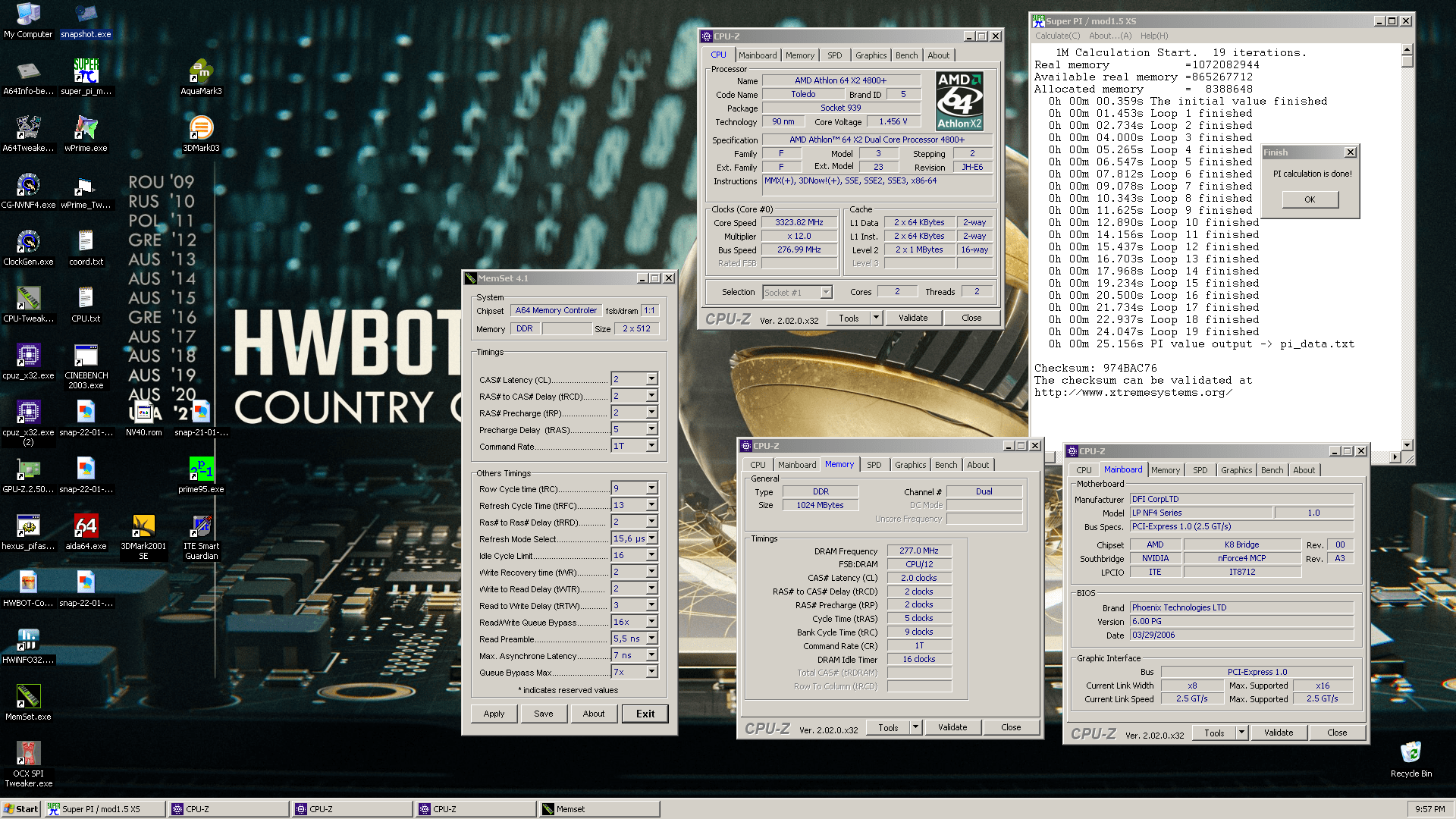Launch the CINEBENCH 2003.exe icon

[86, 366]
